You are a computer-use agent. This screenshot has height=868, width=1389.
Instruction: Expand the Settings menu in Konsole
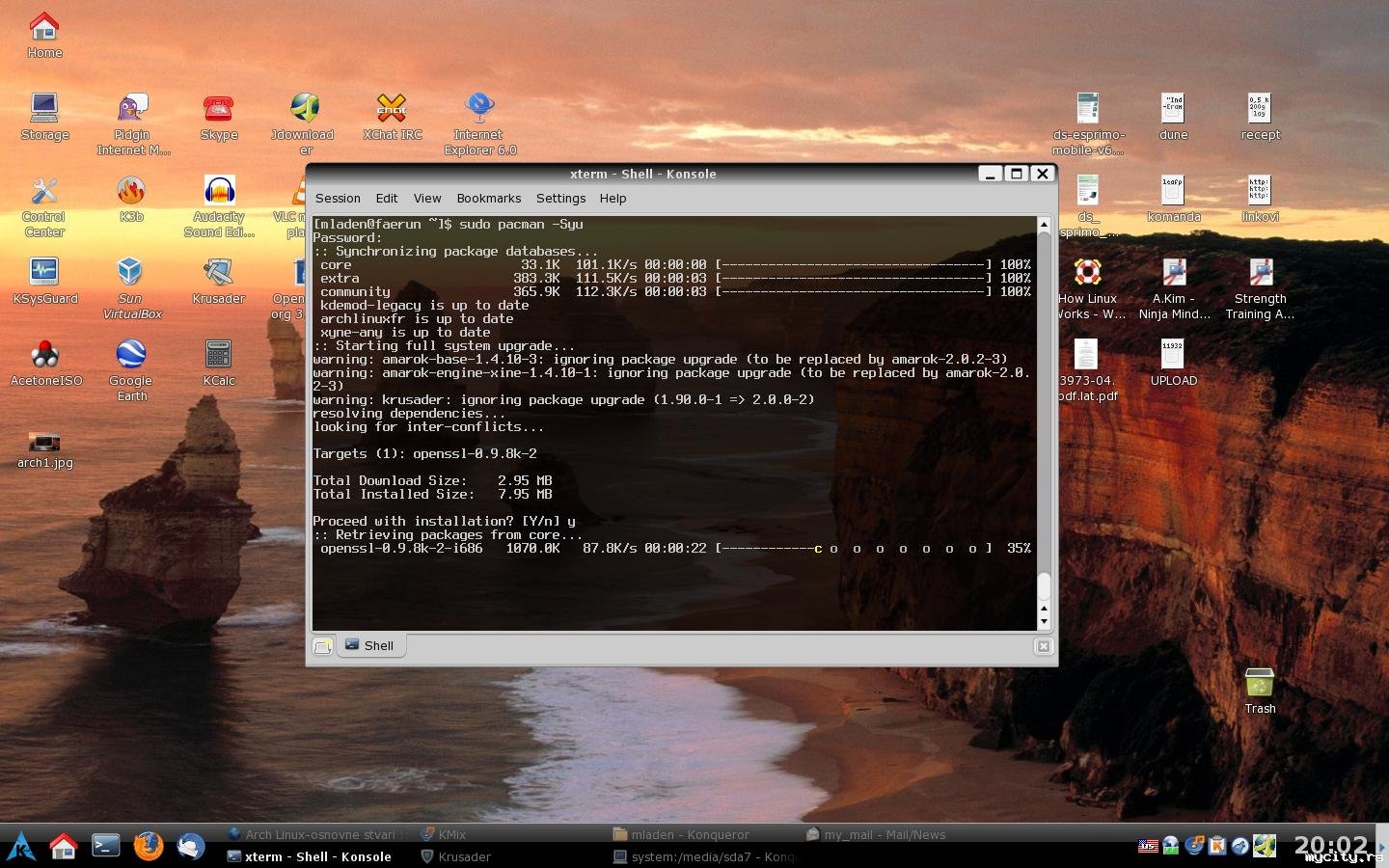(560, 199)
